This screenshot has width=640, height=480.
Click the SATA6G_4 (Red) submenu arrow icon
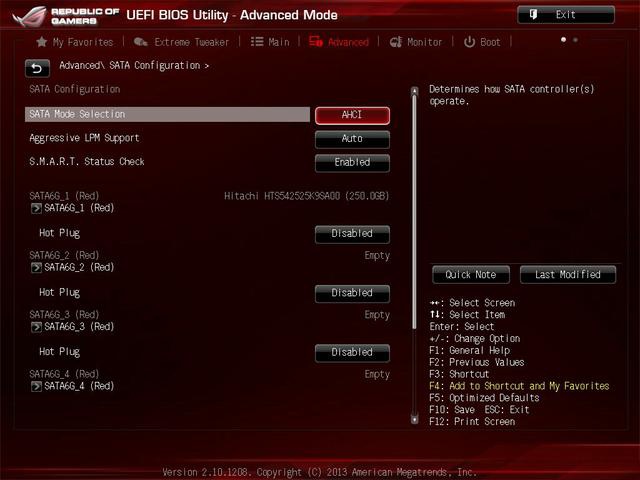click(x=36, y=386)
